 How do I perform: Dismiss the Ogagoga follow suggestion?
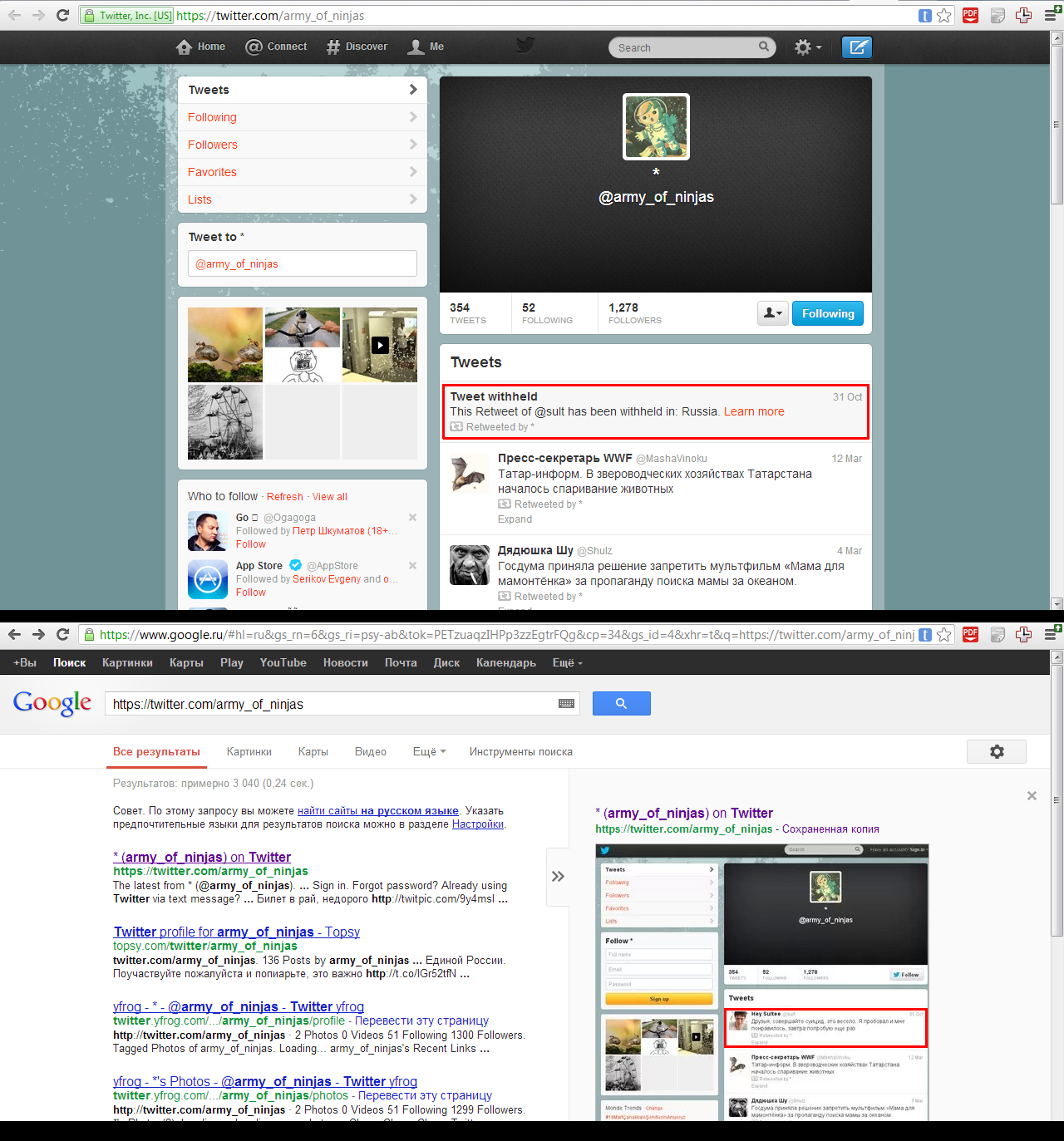pos(412,517)
